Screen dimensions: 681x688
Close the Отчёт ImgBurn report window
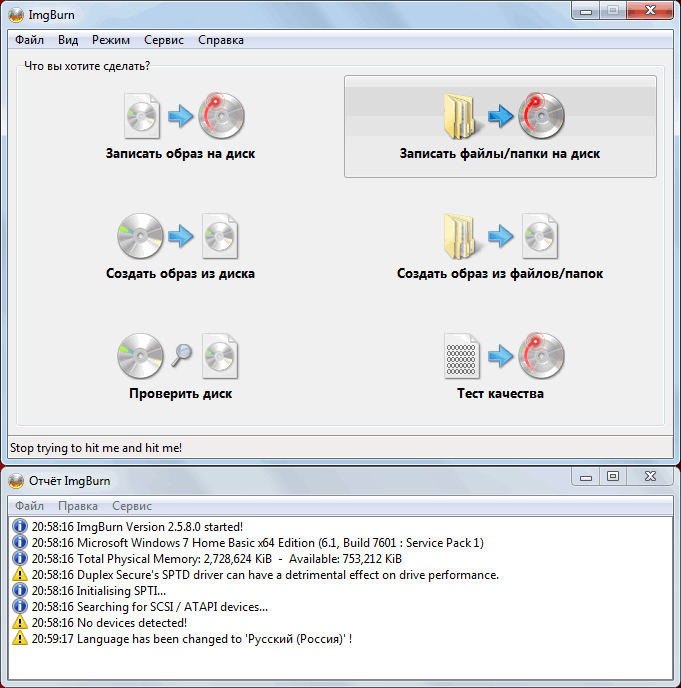coord(650,477)
